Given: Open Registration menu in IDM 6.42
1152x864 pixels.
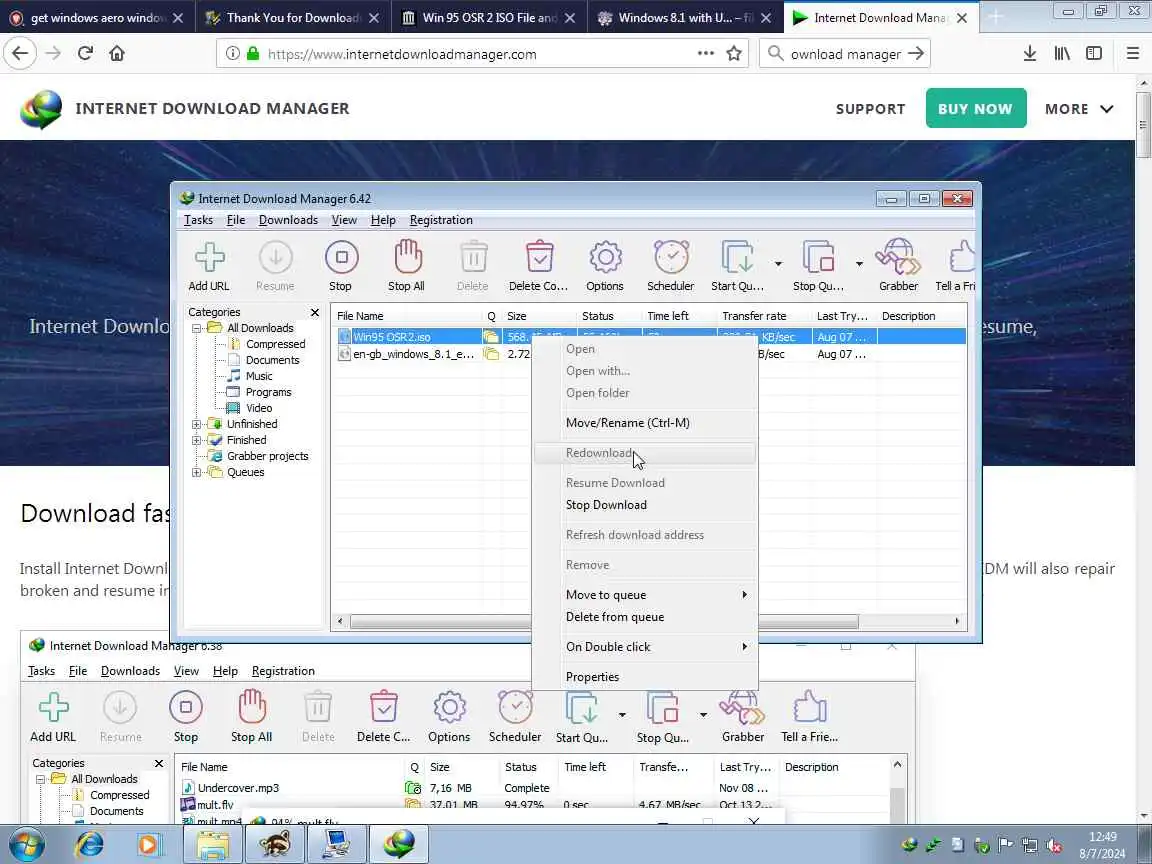Looking at the screenshot, I should (x=441, y=220).
